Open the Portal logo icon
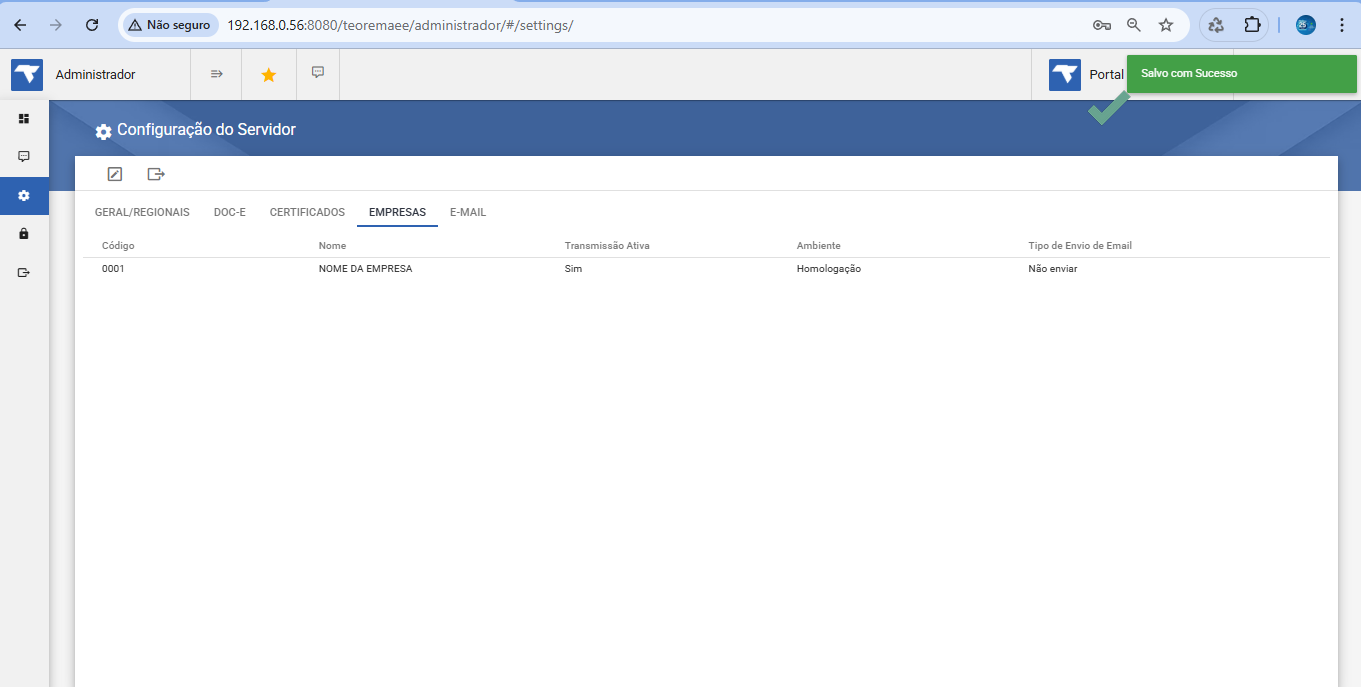 1065,74
